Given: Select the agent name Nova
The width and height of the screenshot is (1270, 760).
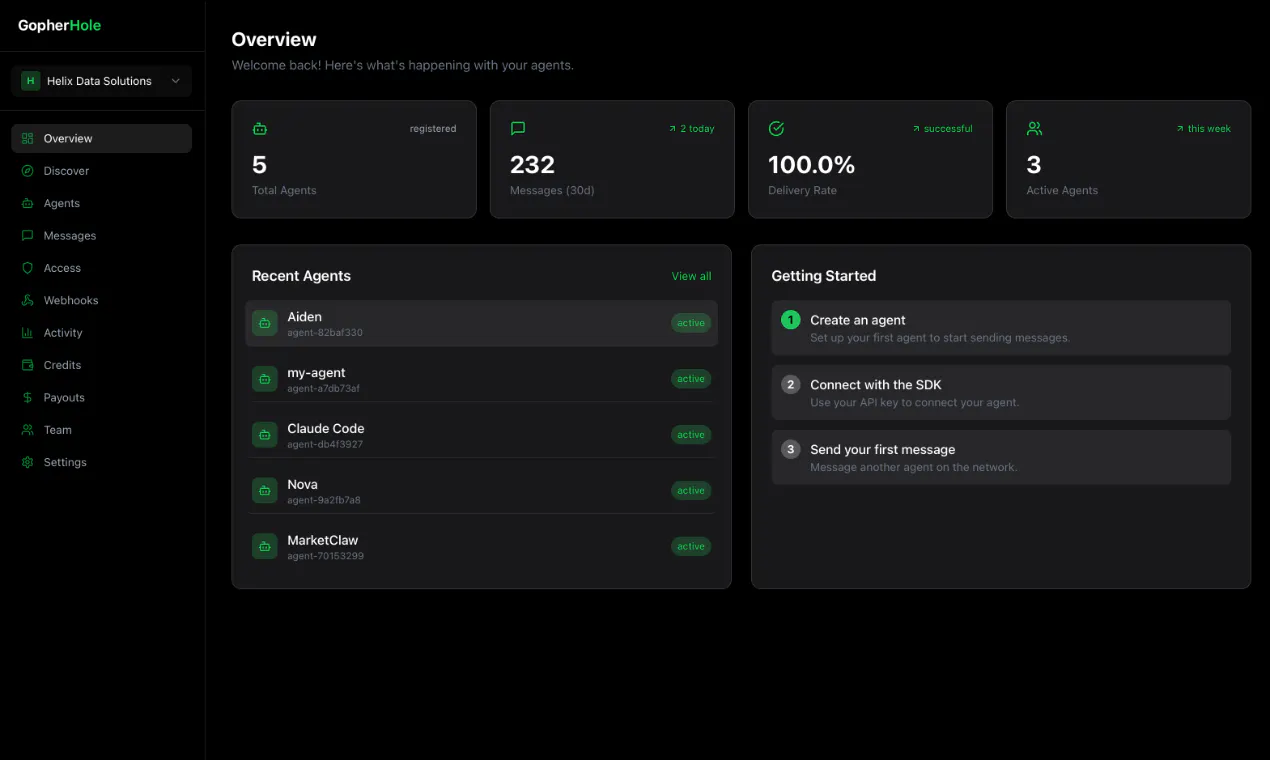Looking at the screenshot, I should [303, 485].
